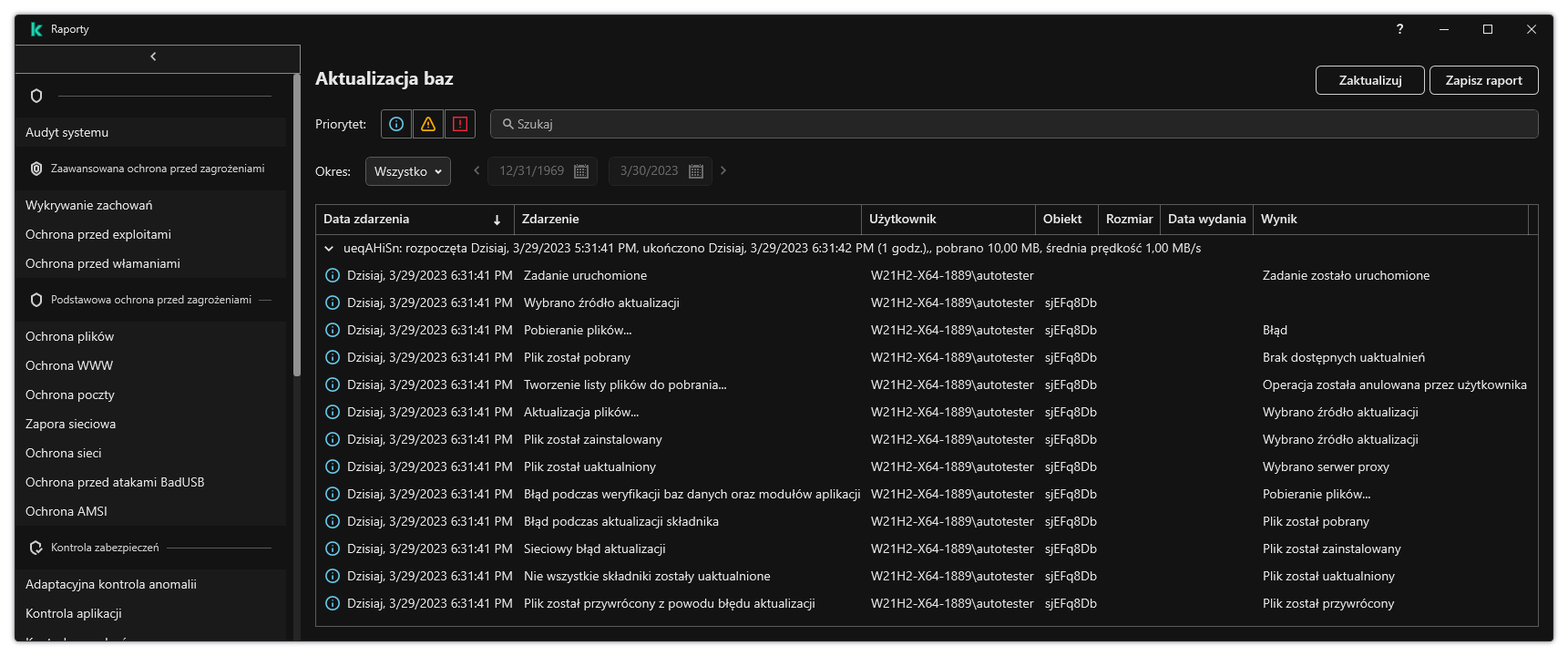Toggle the warning priority filter
The width and height of the screenshot is (1568, 656).
coord(428,124)
